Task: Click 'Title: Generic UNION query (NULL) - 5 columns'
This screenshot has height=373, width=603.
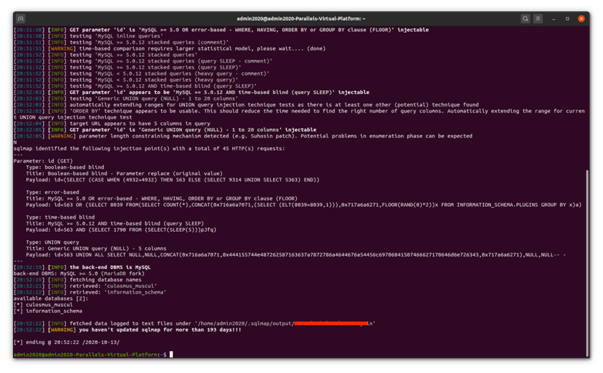Action: (96, 248)
